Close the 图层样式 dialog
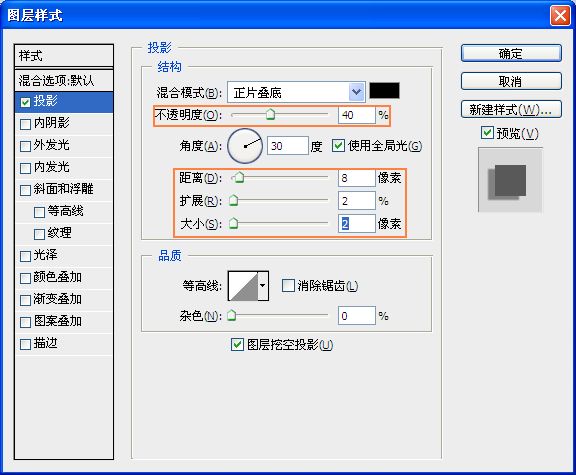Screen dimensions: 576x475 560,16
